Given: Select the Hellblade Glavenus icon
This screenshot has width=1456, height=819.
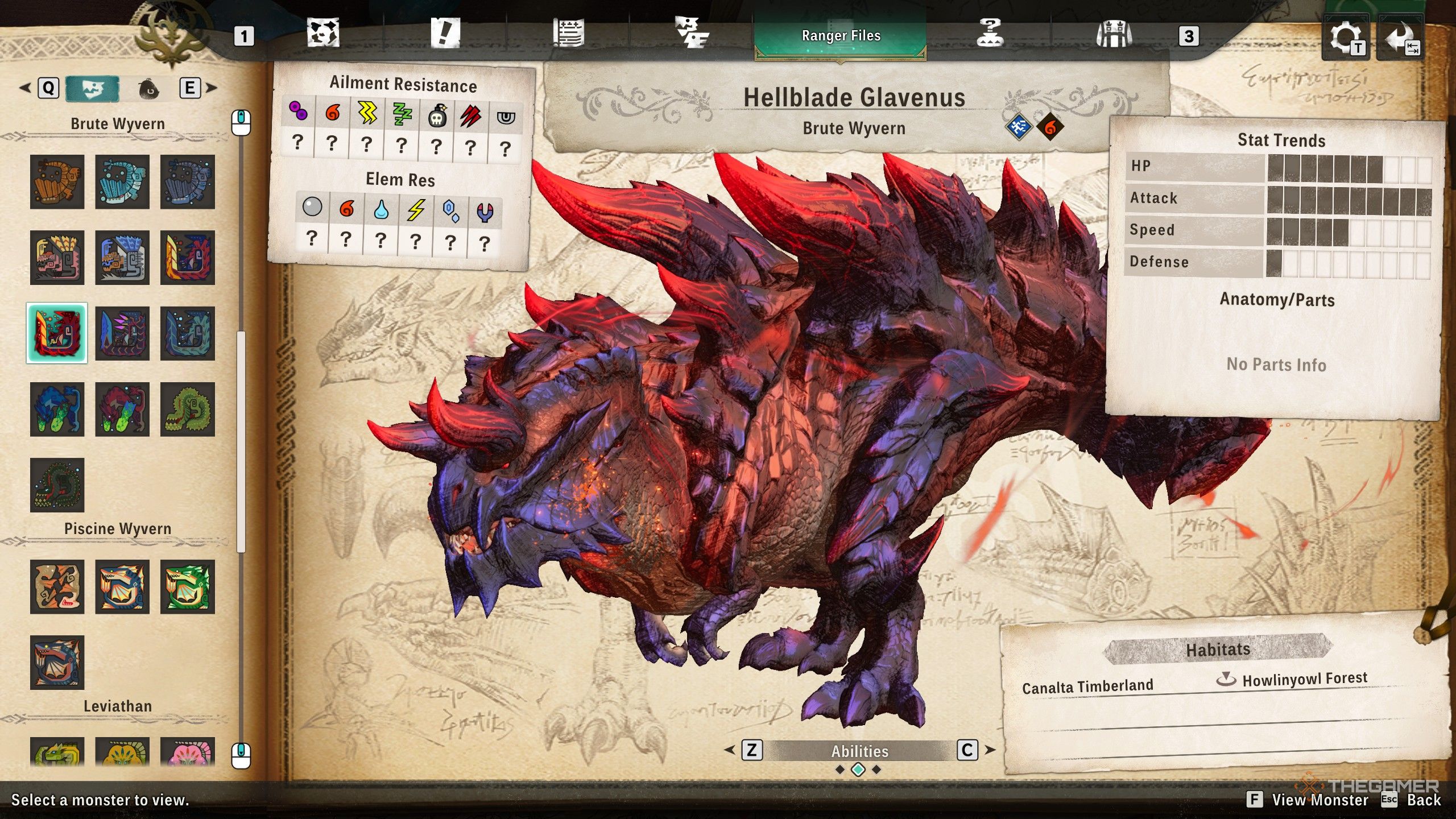Looking at the screenshot, I should tap(57, 333).
